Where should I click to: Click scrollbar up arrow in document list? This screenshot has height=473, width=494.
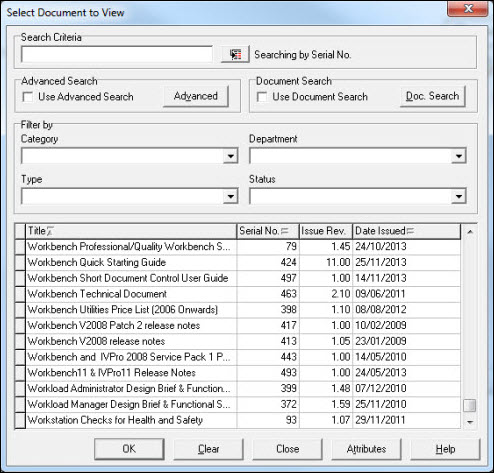coord(470,232)
